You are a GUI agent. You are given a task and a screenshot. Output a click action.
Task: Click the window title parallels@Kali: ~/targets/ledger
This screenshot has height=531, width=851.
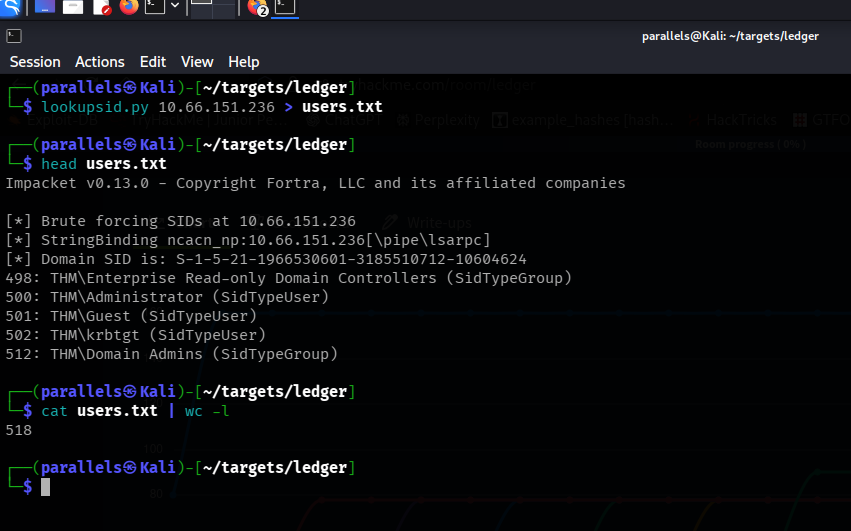730,36
